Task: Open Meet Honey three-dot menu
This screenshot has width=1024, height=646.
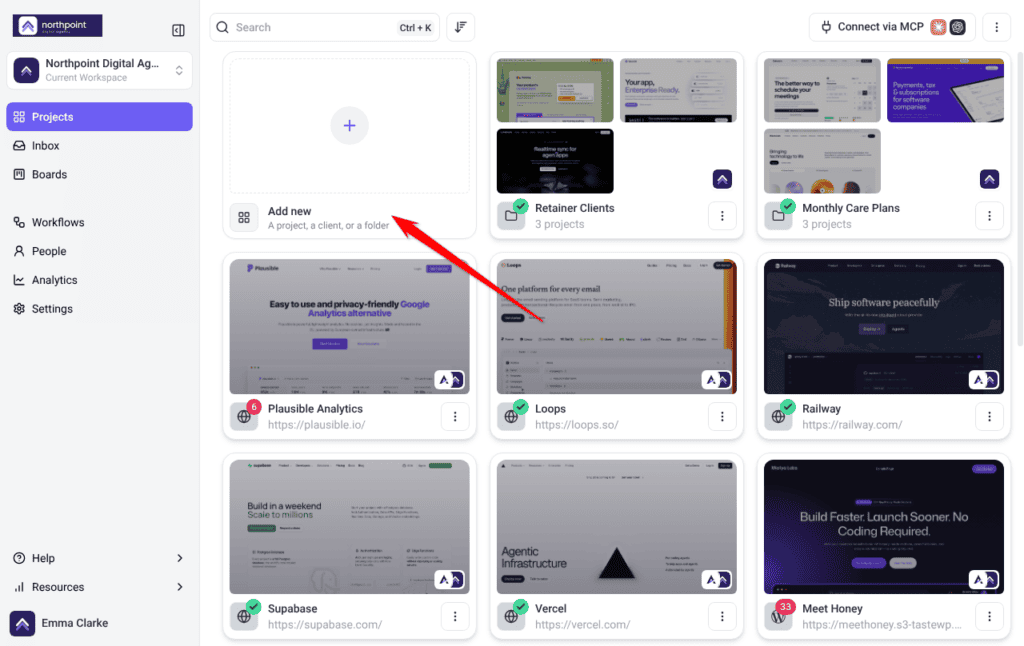Action: click(989, 617)
